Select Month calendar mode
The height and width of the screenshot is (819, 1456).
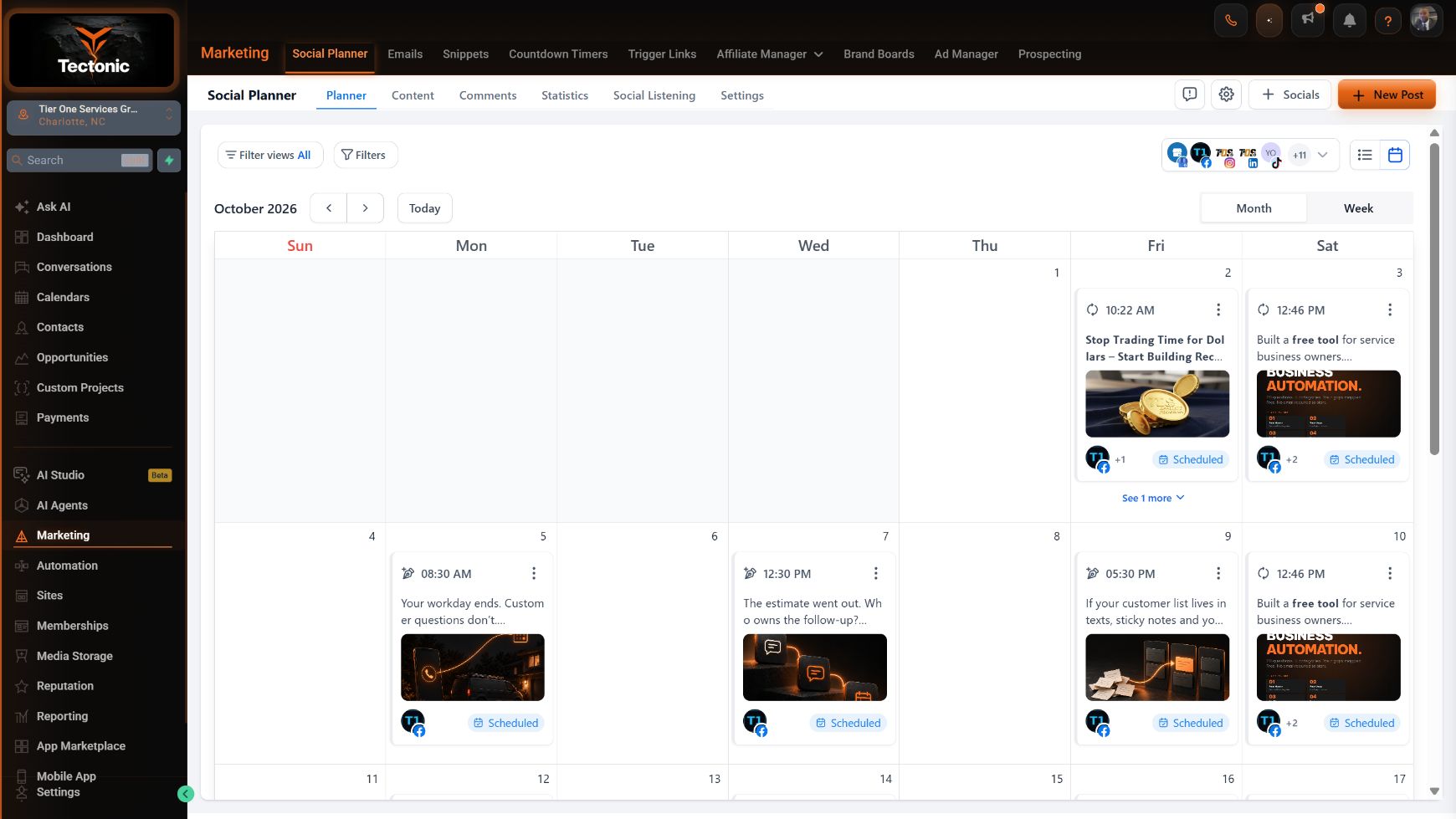pyautogui.click(x=1253, y=208)
